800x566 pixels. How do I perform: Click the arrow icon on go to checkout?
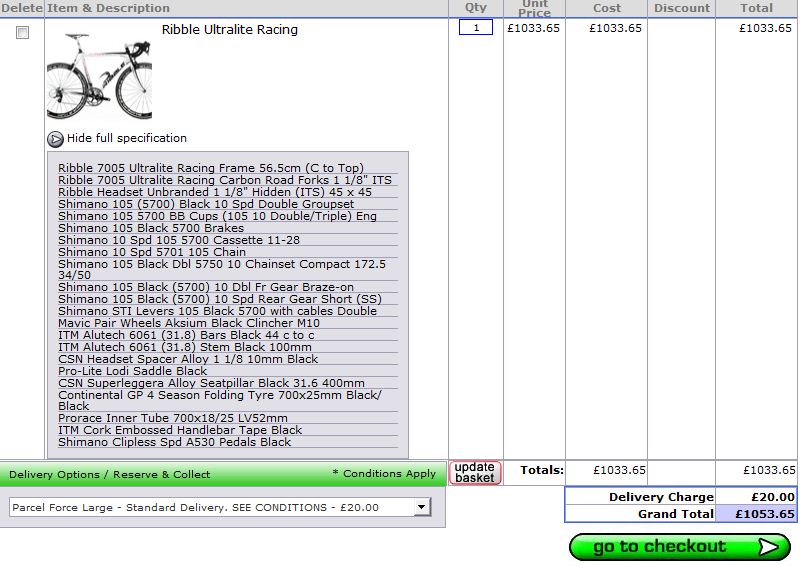click(769, 547)
